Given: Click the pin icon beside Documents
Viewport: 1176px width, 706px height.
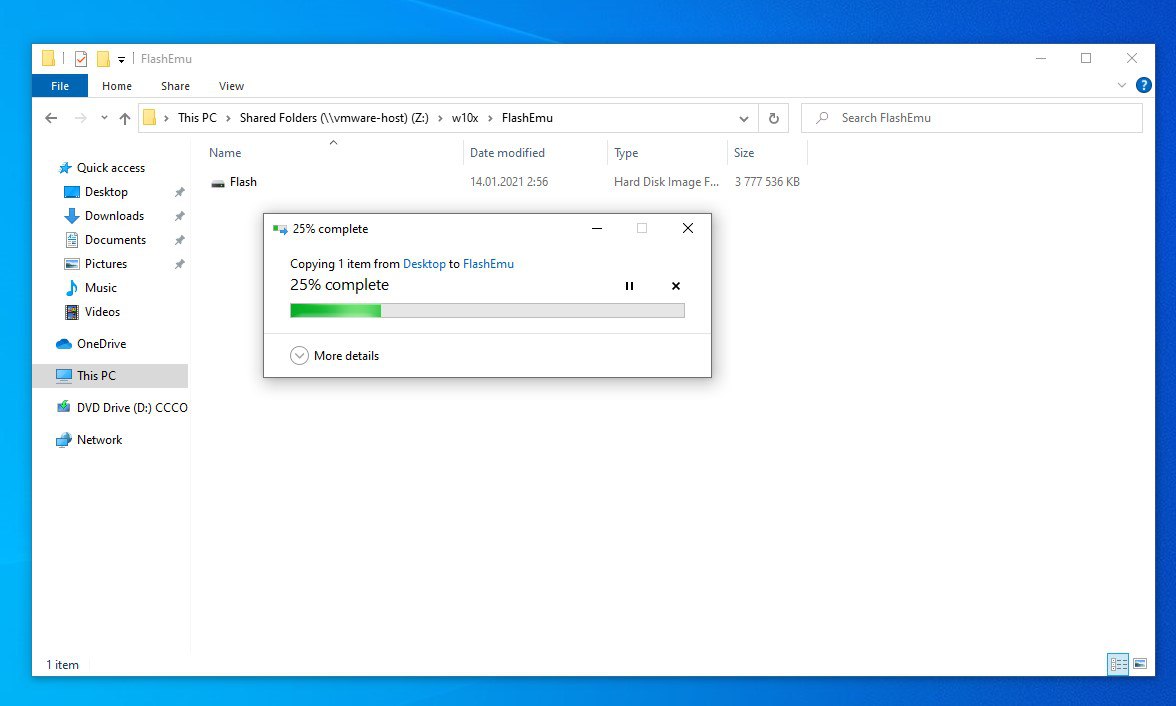Looking at the screenshot, I should click(179, 240).
